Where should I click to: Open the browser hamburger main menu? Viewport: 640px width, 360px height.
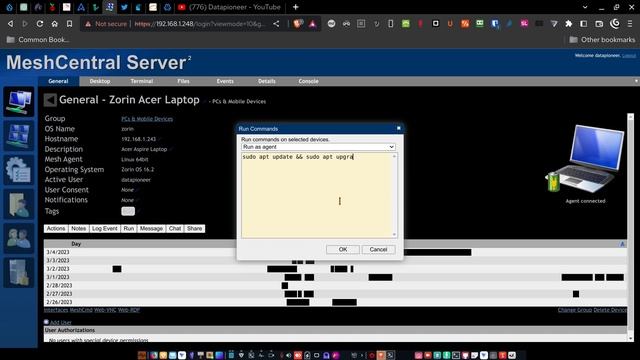point(630,24)
